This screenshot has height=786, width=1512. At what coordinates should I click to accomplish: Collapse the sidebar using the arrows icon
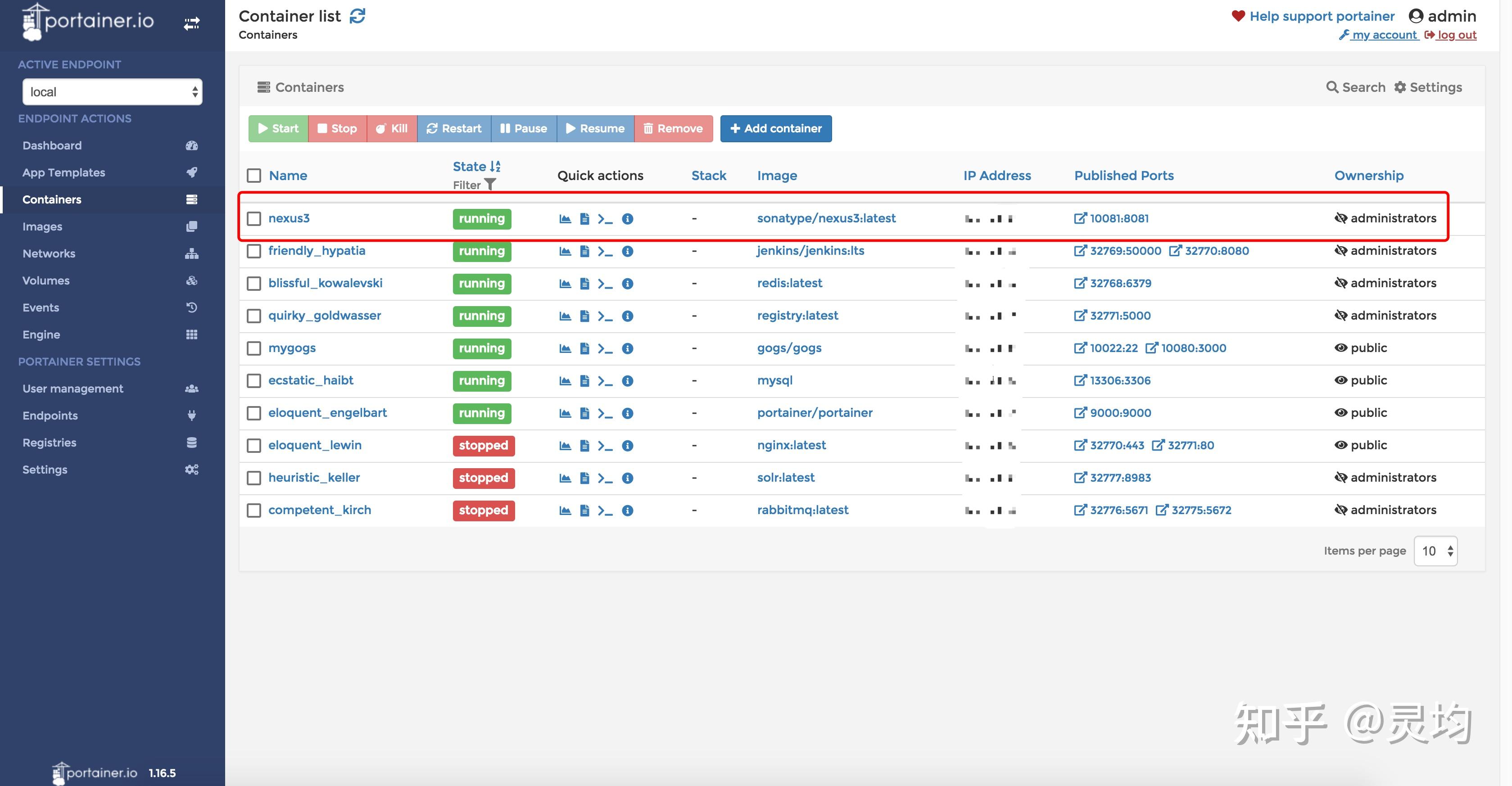tap(191, 23)
